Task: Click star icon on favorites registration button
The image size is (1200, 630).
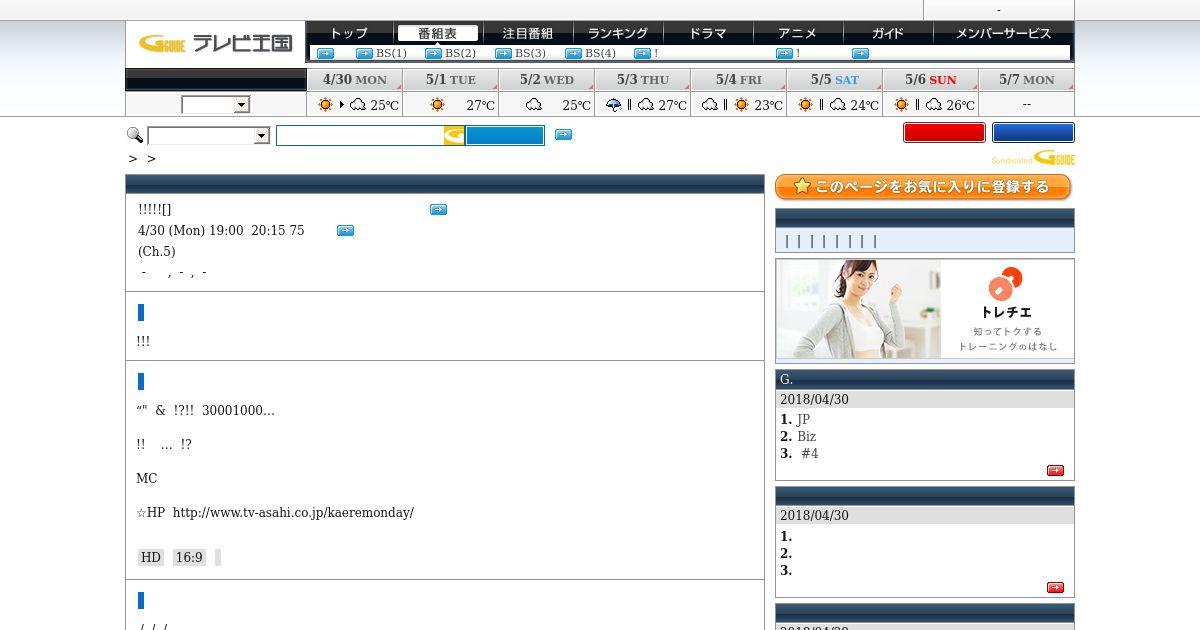Action: (801, 186)
